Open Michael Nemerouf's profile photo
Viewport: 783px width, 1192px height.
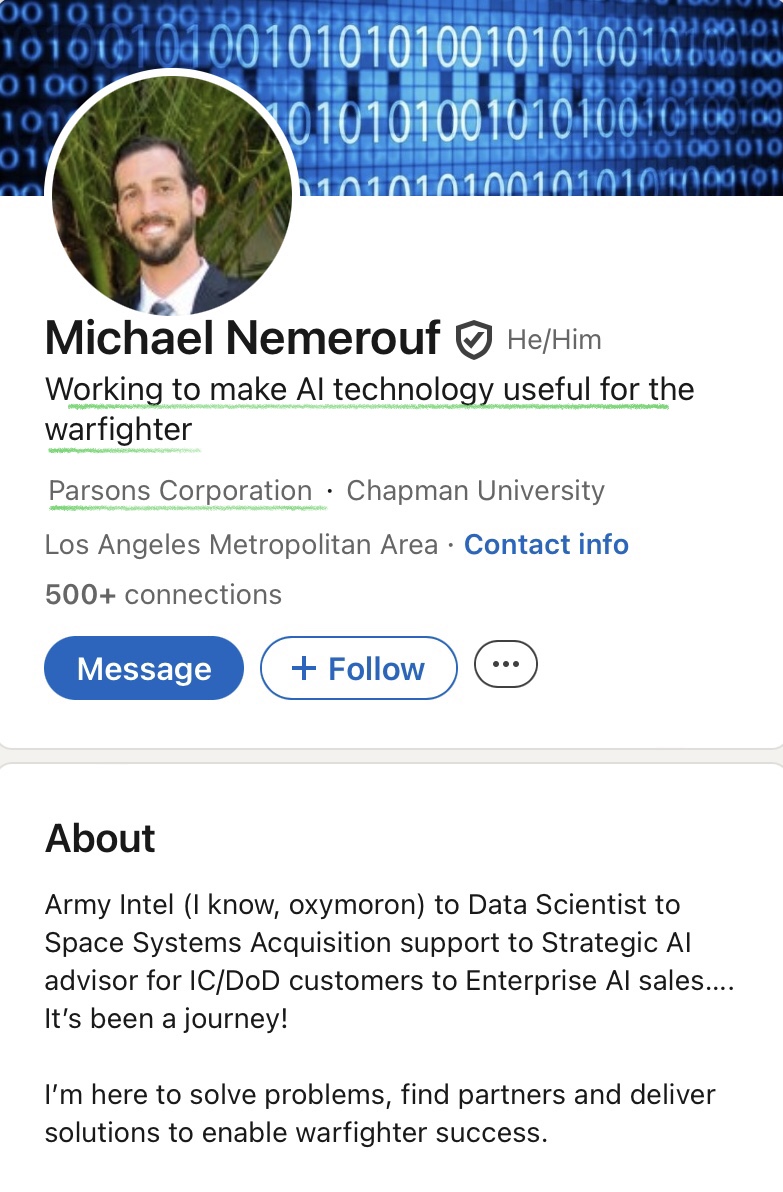[172, 192]
